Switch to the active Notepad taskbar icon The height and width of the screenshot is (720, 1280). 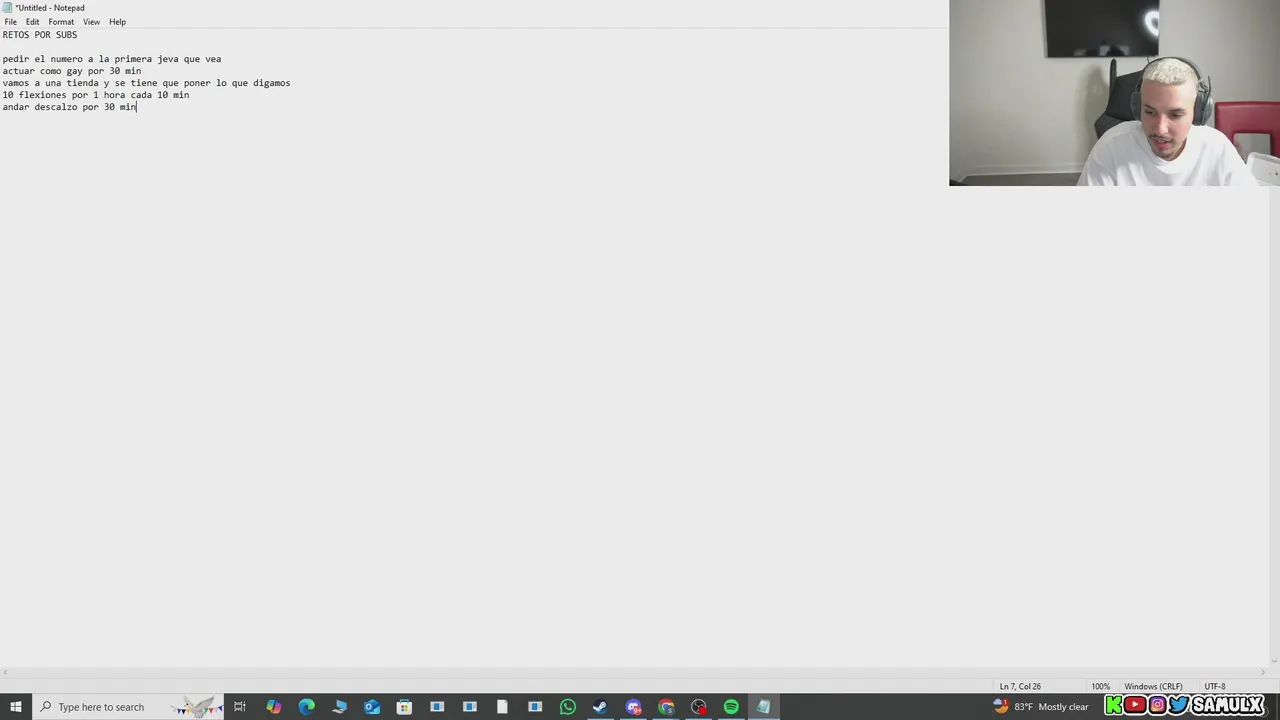coord(763,707)
